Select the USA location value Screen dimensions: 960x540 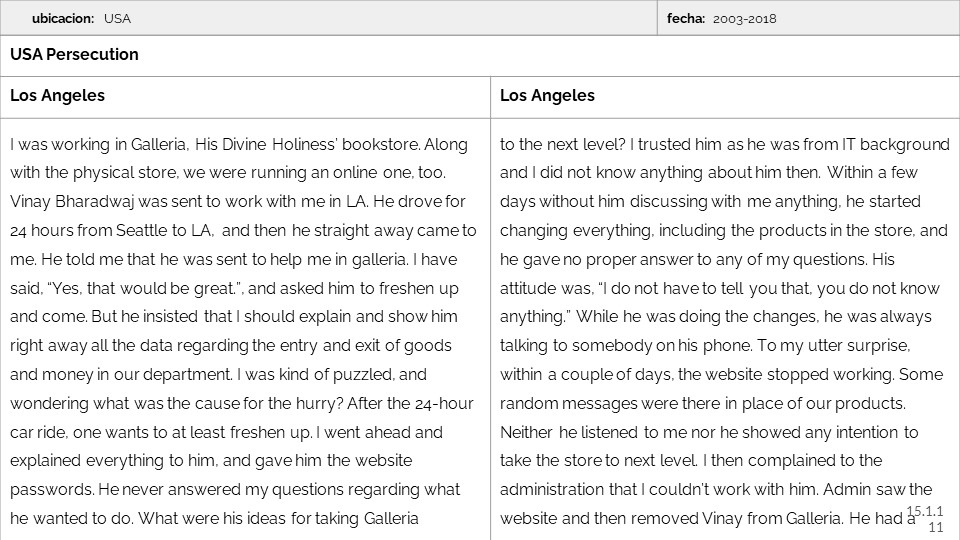tap(117, 18)
